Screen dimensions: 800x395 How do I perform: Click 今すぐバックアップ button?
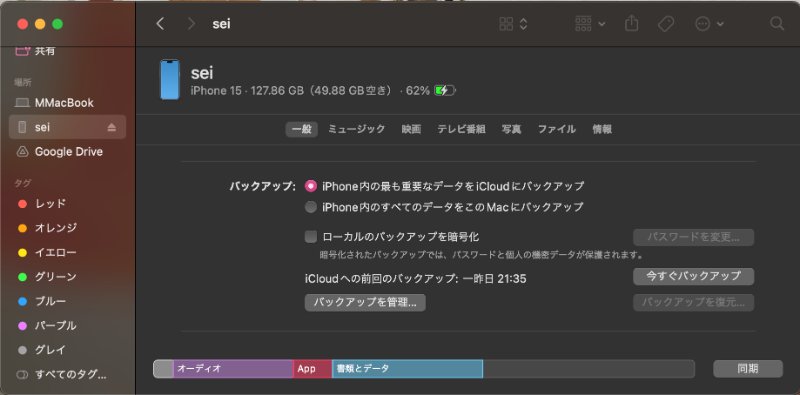(693, 276)
